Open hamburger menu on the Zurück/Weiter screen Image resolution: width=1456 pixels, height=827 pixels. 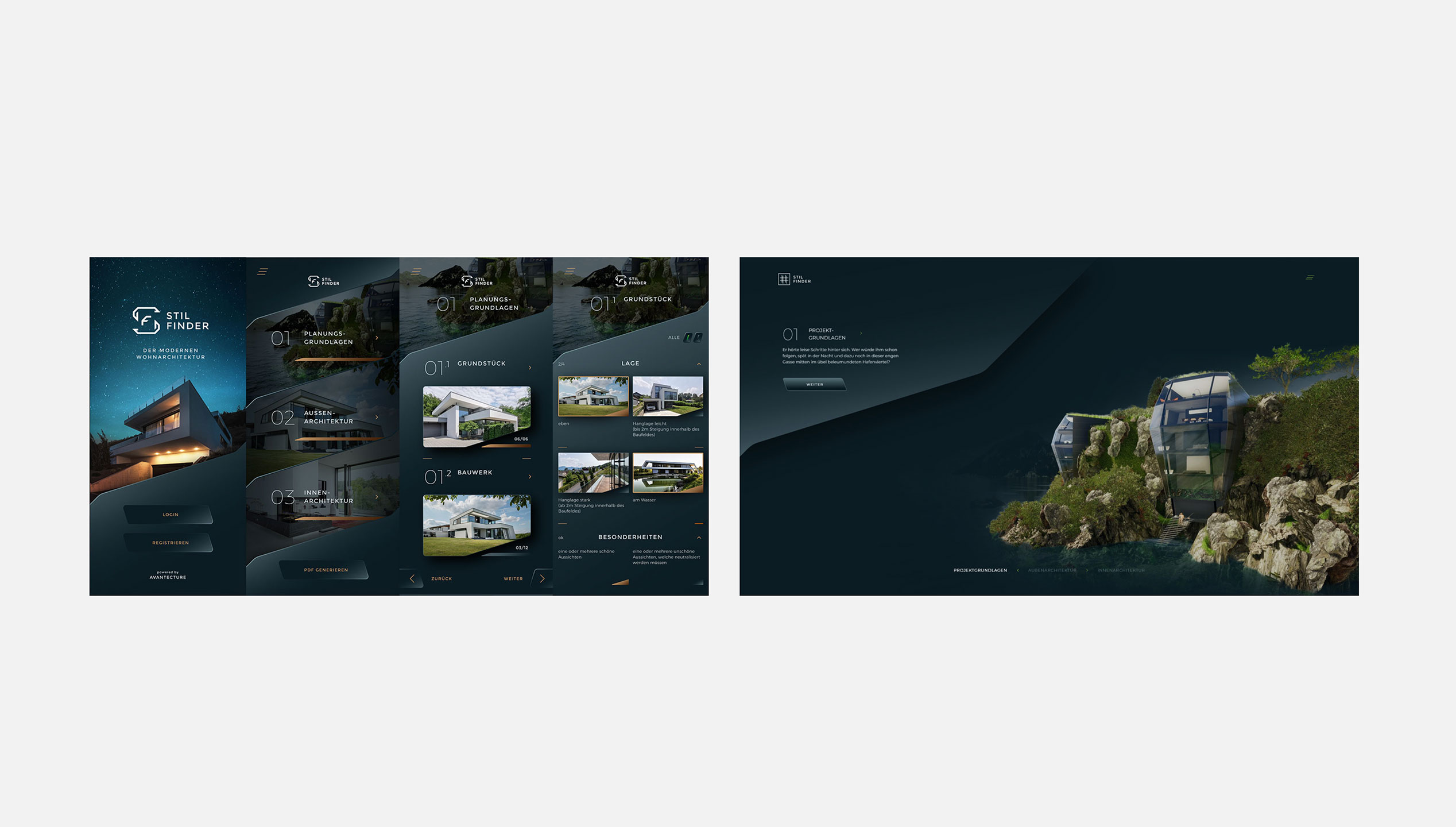click(x=416, y=272)
